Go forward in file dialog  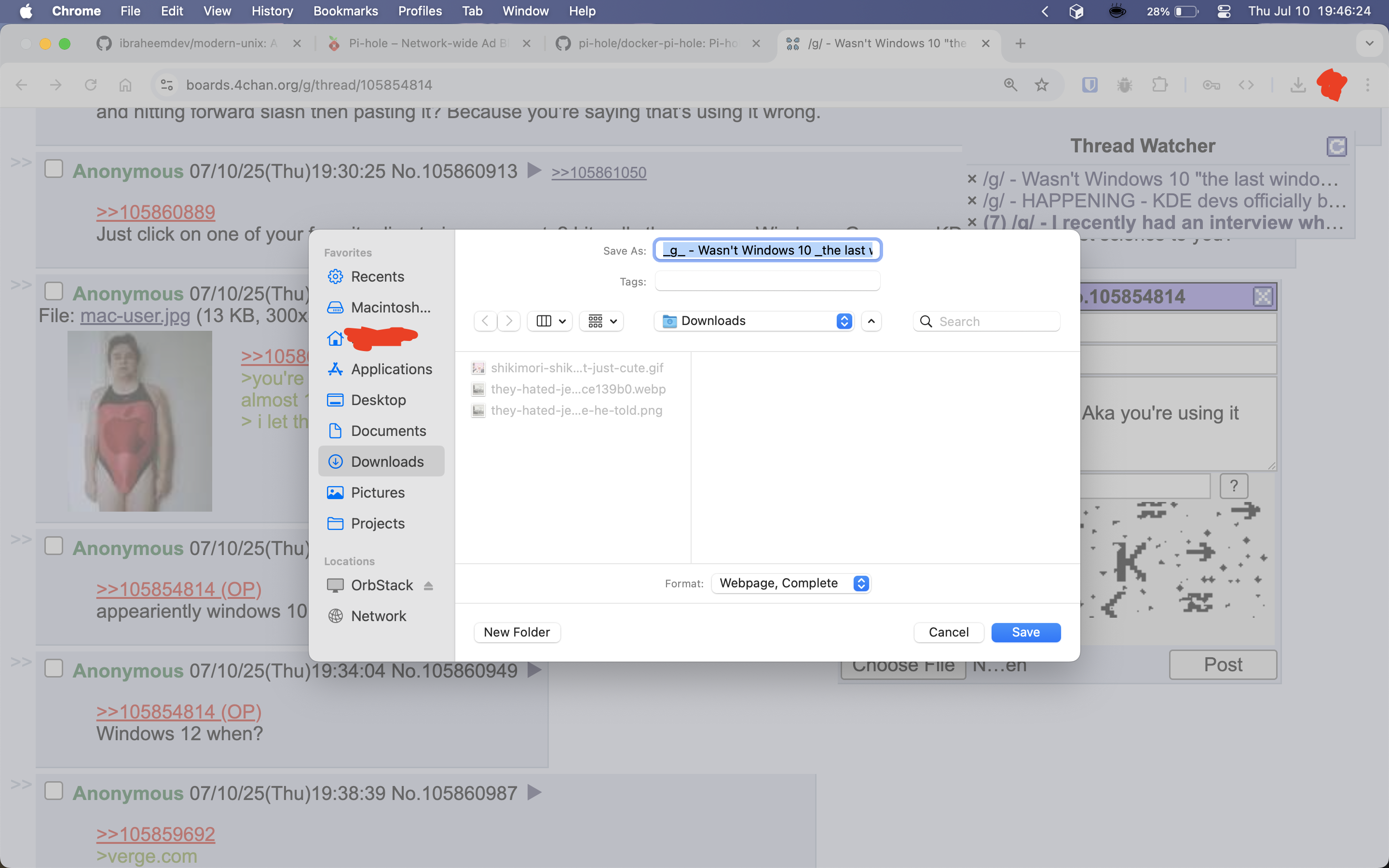tap(508, 321)
